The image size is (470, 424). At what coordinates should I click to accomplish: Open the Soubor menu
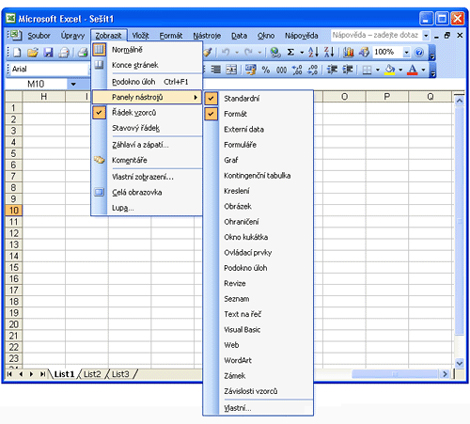[39, 36]
